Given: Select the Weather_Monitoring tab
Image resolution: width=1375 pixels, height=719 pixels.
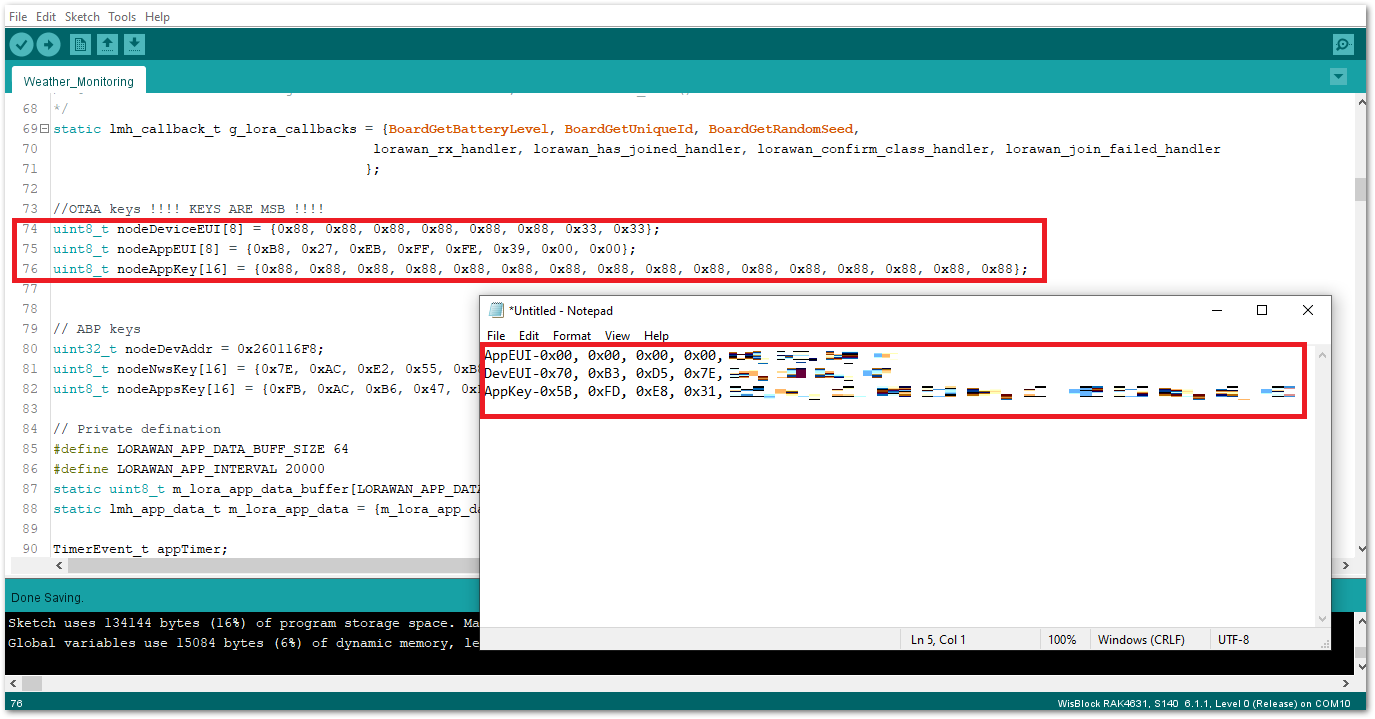Looking at the screenshot, I should (78, 81).
